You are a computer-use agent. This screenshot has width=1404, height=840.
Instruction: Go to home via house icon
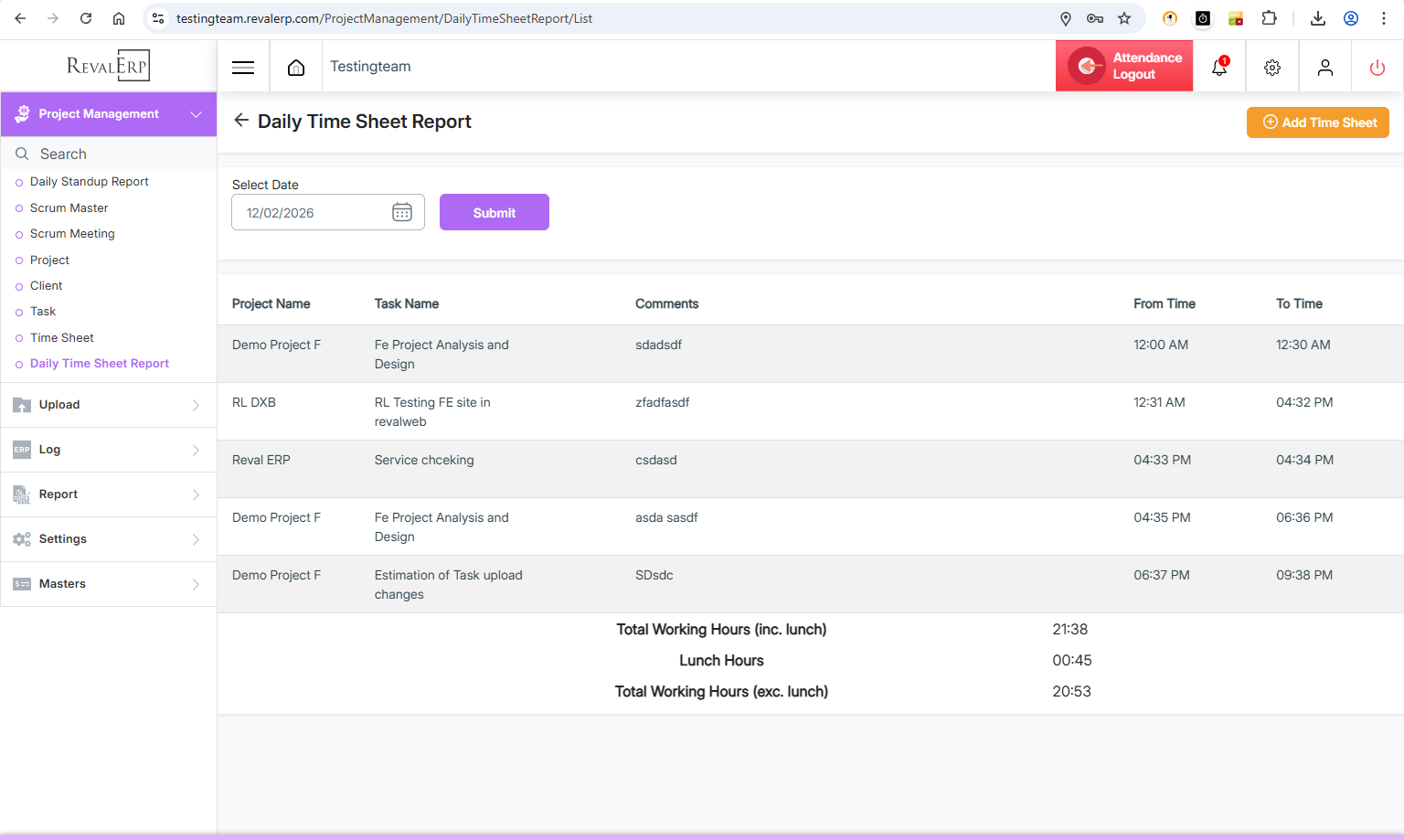296,67
